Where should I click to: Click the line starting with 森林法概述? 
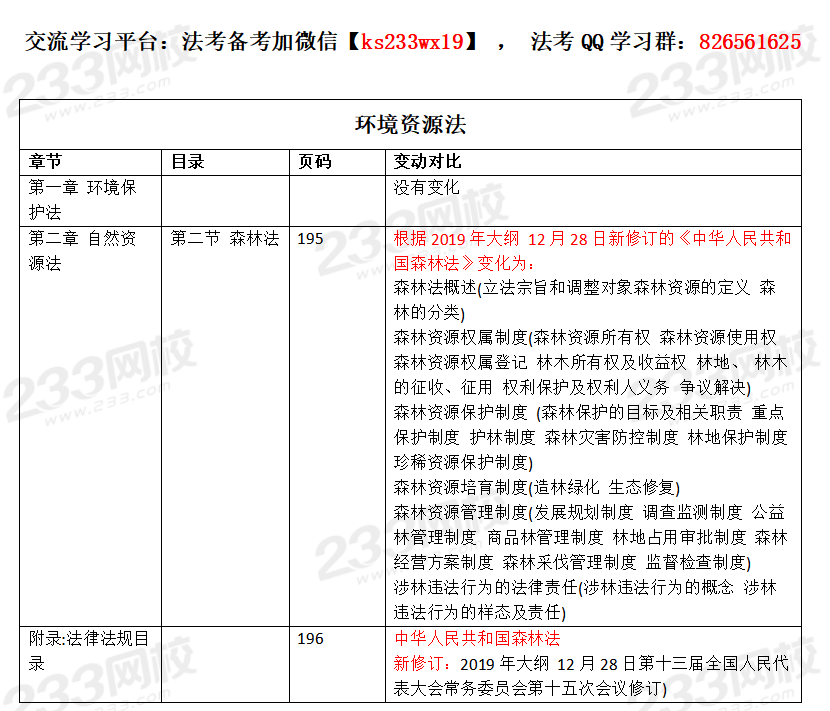(584, 288)
